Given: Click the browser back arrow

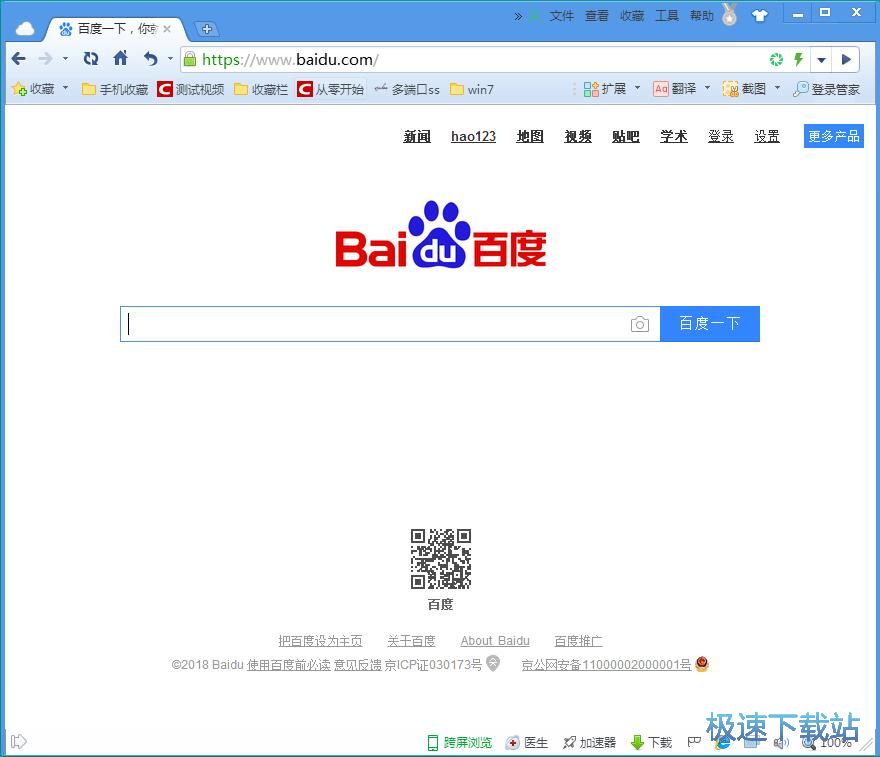Looking at the screenshot, I should tap(19, 59).
